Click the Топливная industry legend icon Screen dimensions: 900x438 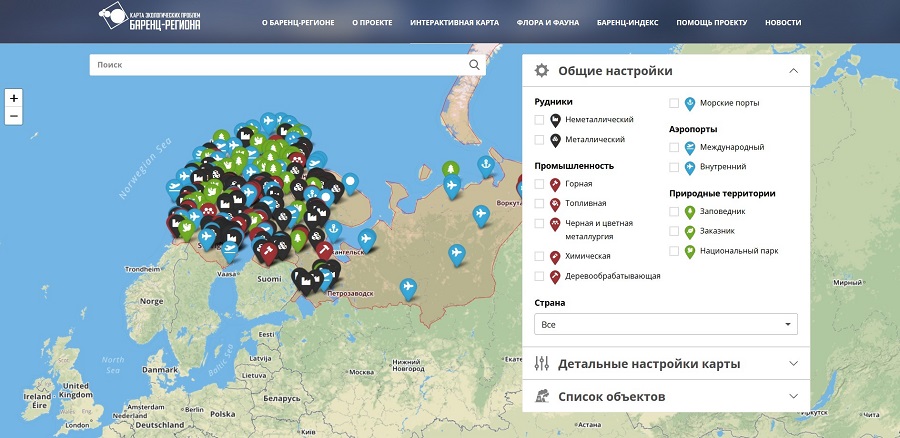click(x=555, y=204)
